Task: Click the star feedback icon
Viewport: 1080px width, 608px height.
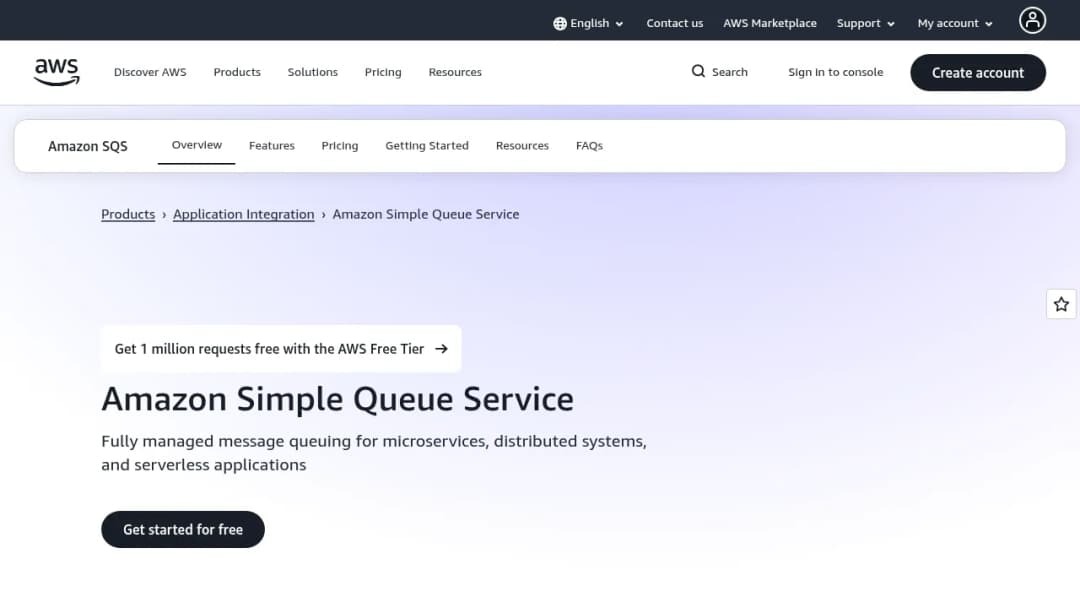Action: click(1061, 304)
